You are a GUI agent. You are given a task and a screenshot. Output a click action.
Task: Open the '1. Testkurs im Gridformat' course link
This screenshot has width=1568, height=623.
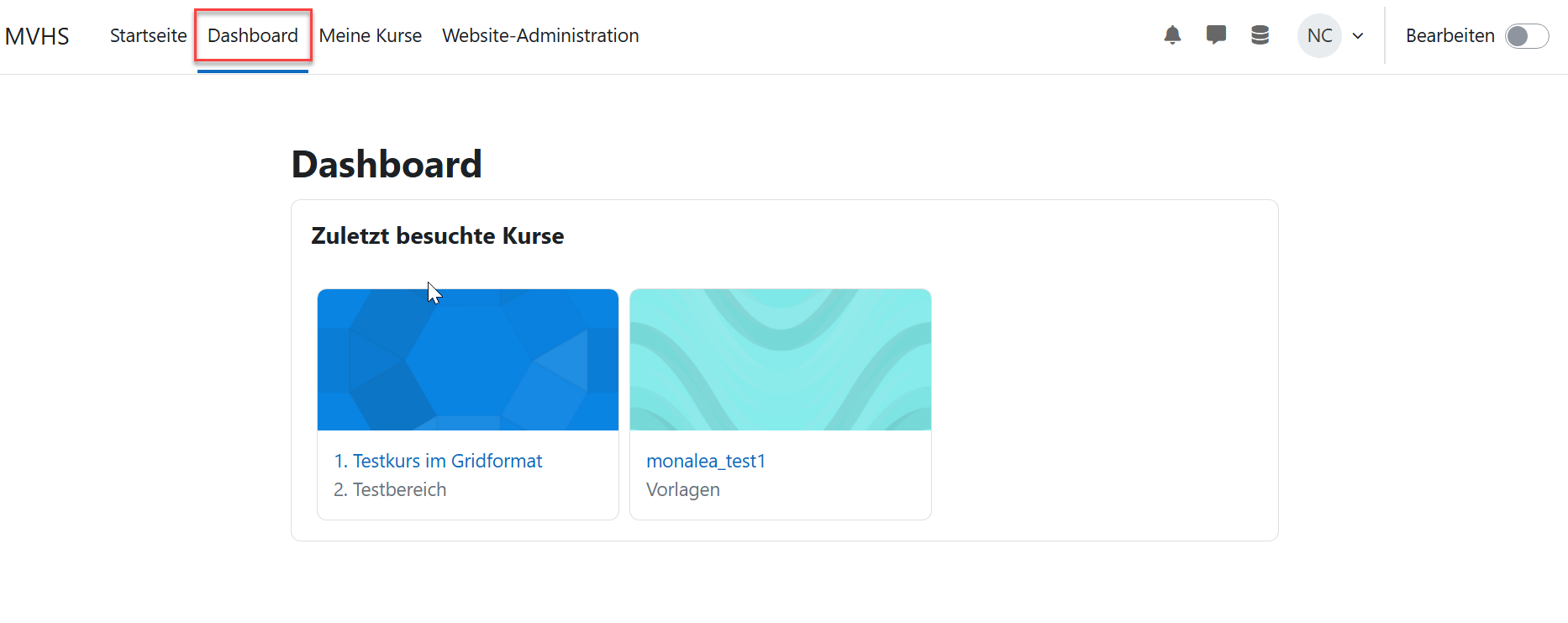tap(438, 461)
